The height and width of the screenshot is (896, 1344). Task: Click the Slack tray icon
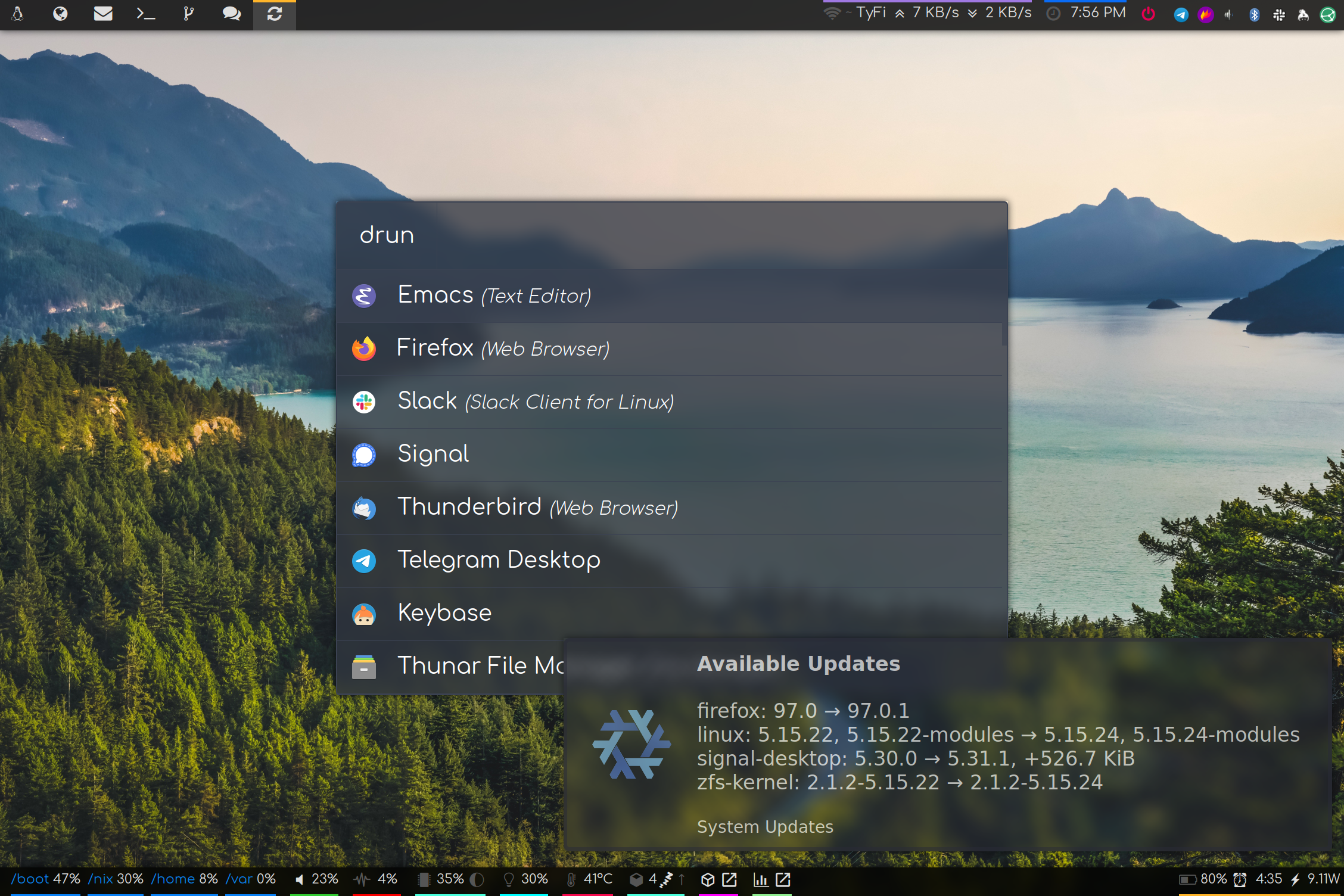point(1278,14)
